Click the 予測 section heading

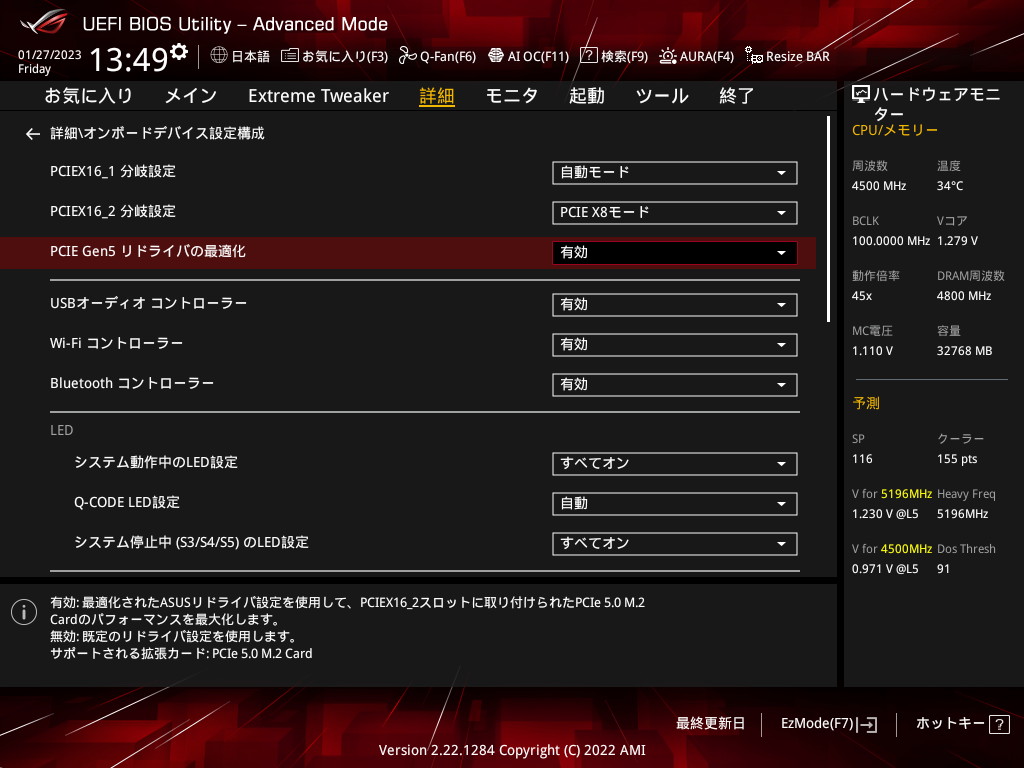[866, 403]
